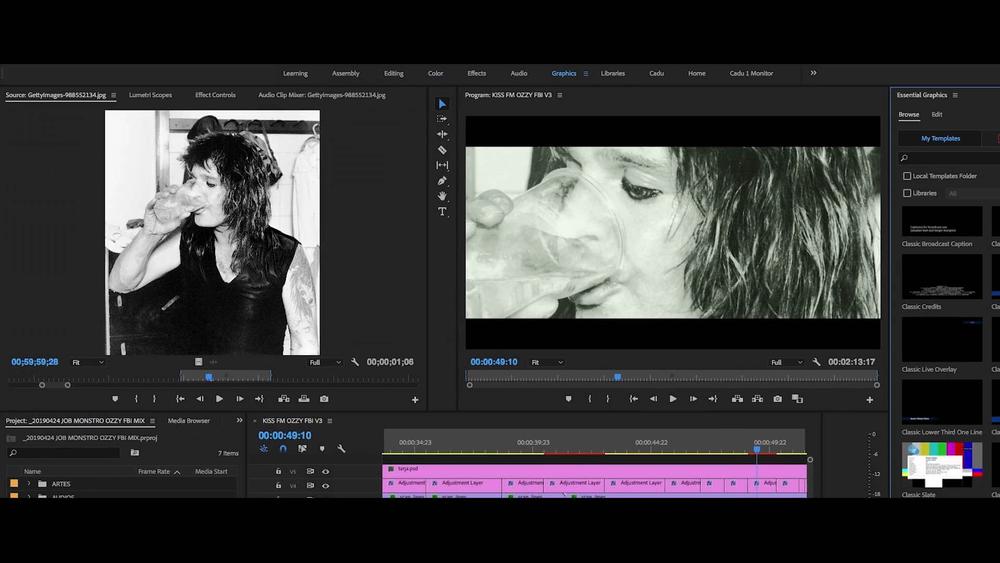Switch to Audio workspace
The image size is (1000, 563).
(x=519, y=73)
